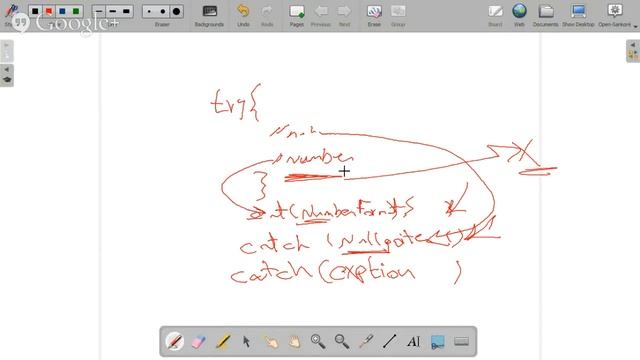Choose the arrow Selector tool

pyautogui.click(x=246, y=341)
